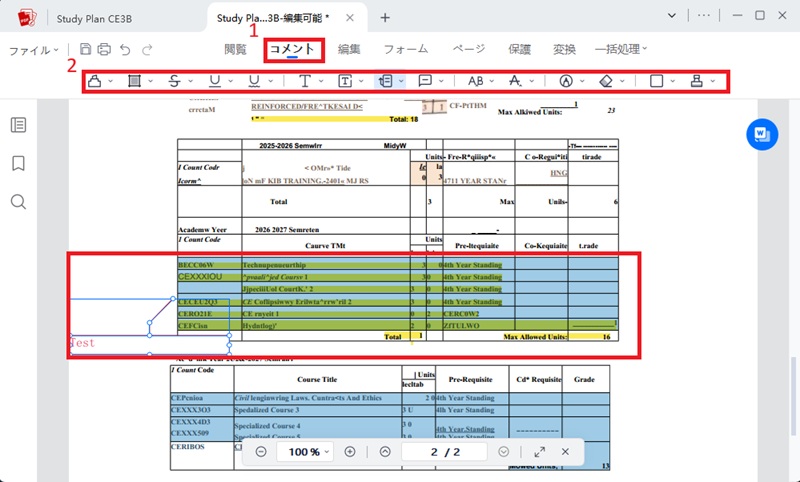Click the Save icon

(x=86, y=49)
